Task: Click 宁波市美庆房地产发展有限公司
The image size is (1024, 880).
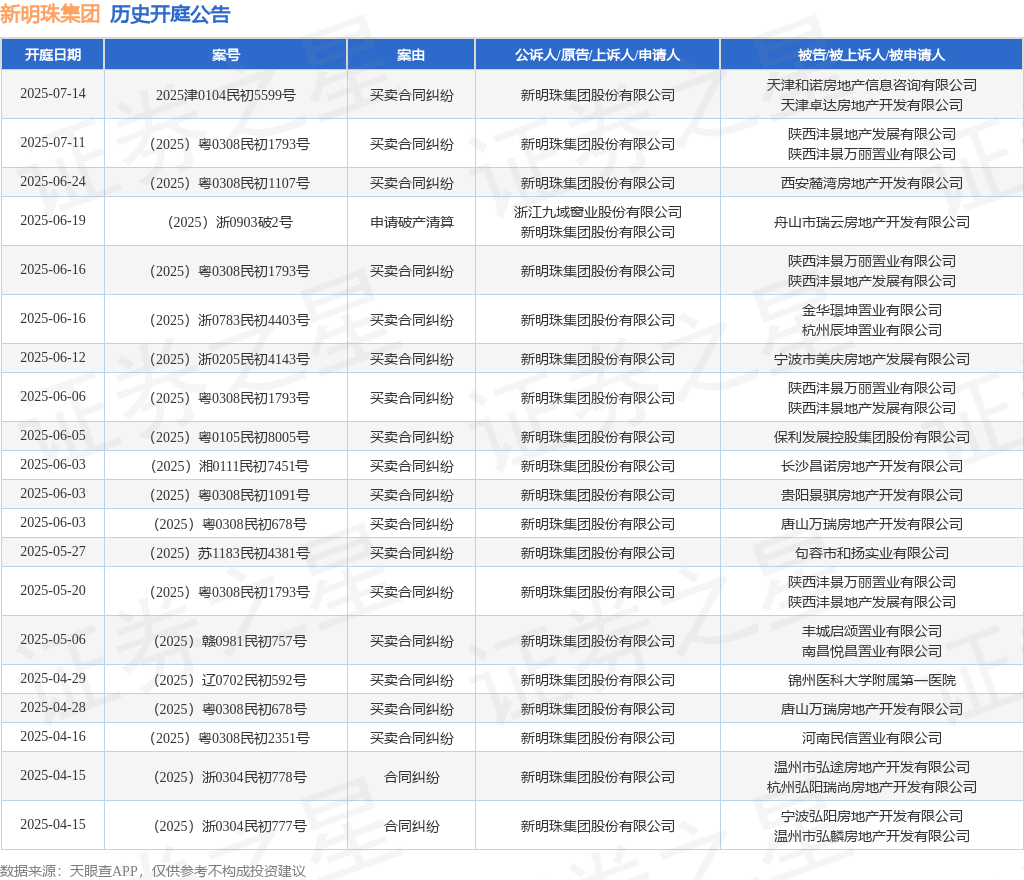Action: coord(872,359)
